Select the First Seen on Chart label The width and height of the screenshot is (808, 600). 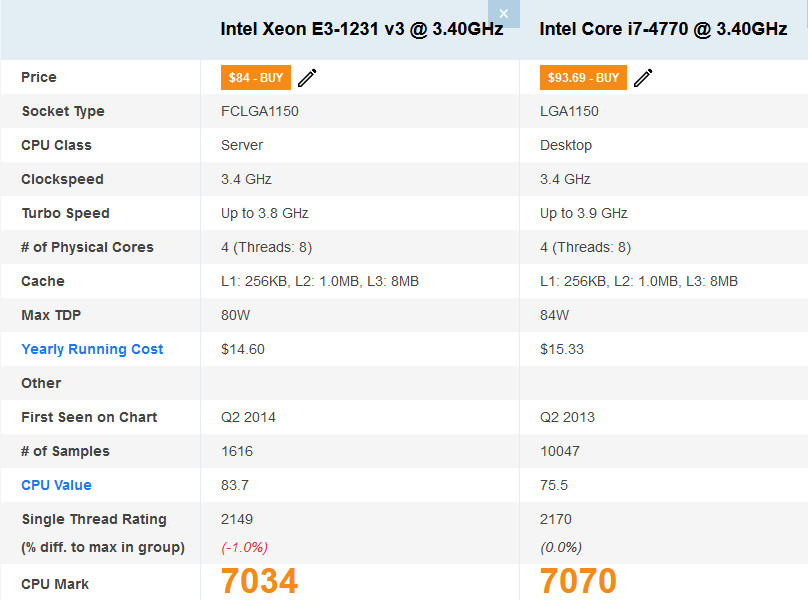[89, 417]
